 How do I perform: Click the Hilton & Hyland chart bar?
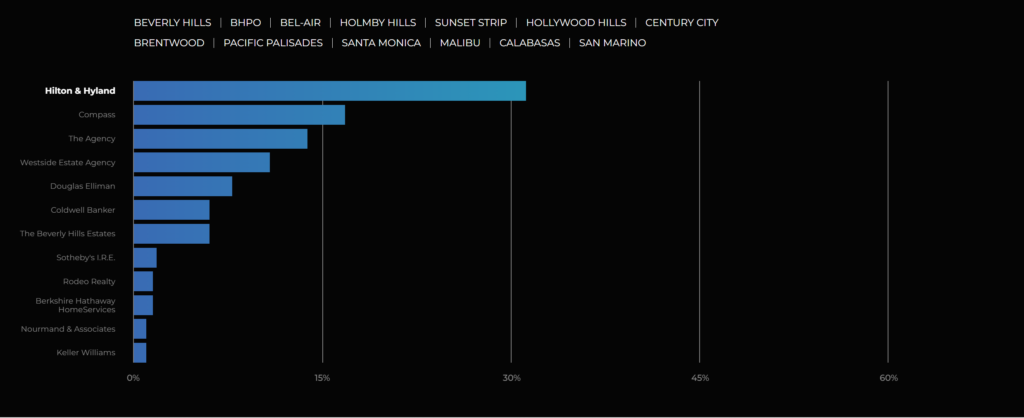pos(329,91)
